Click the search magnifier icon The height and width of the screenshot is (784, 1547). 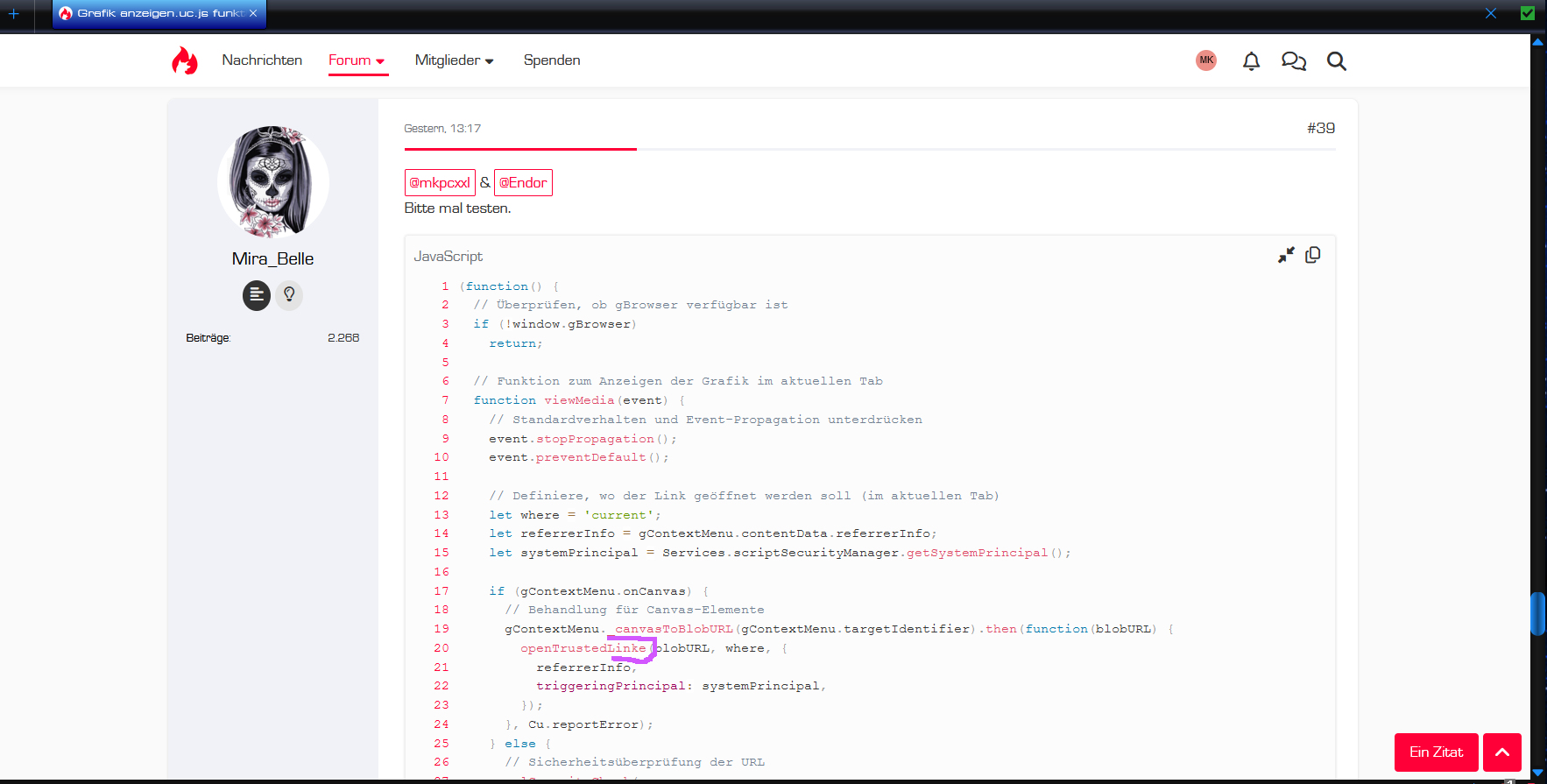coord(1336,60)
